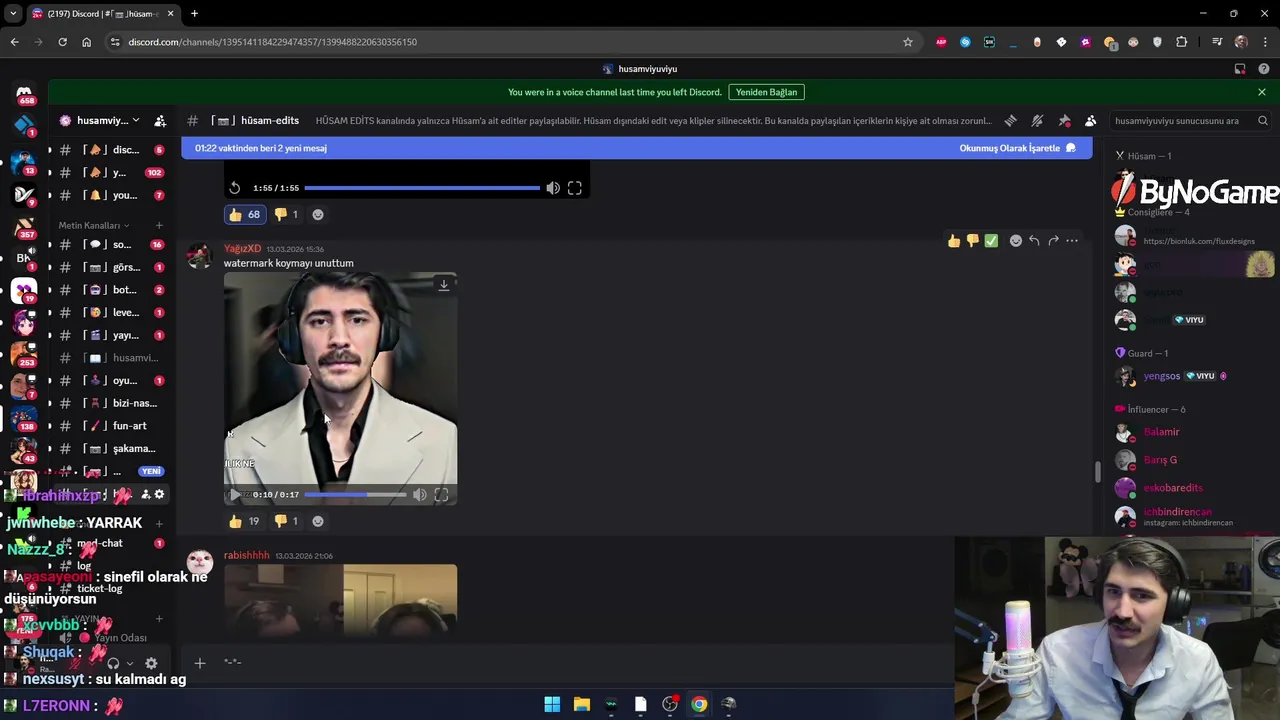The height and width of the screenshot is (720, 1280).
Task: Quick-react thumbs up in message hover toolbar
Action: (x=954, y=241)
